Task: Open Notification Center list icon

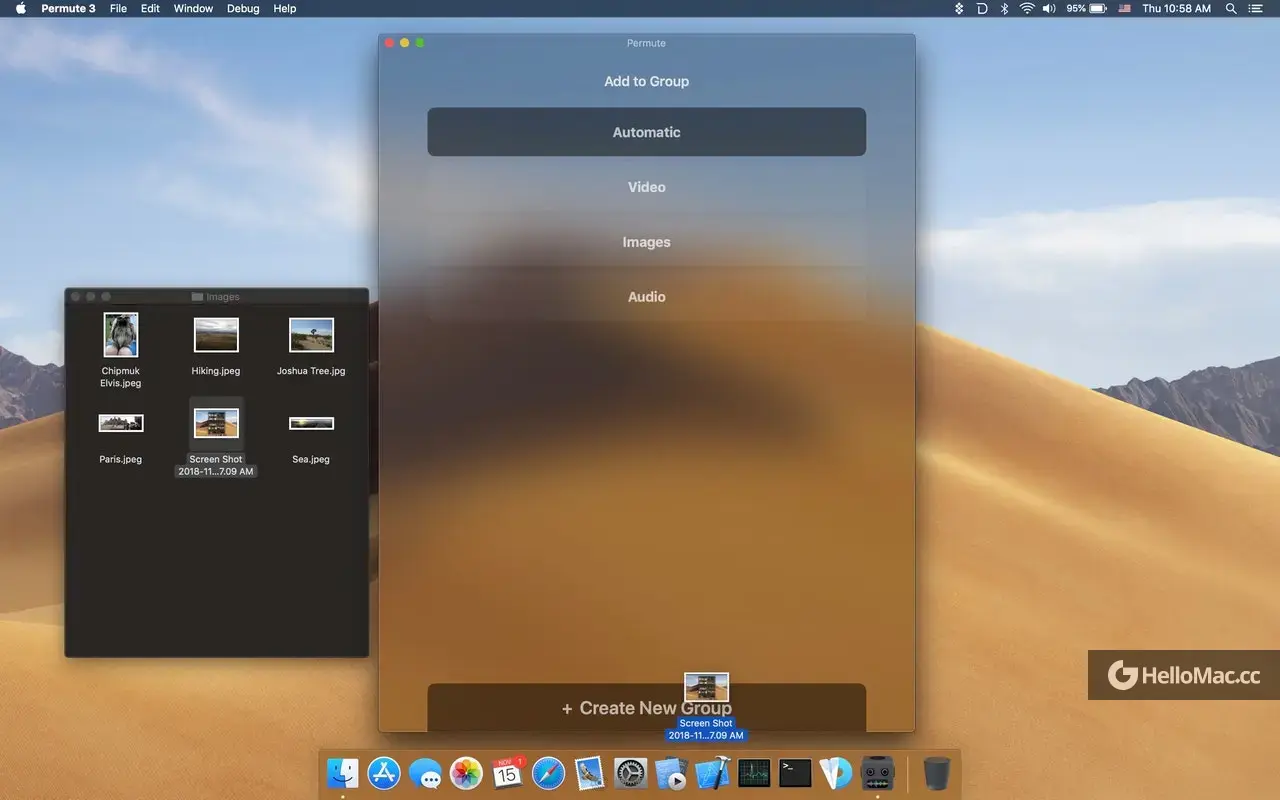Action: coord(1256,8)
